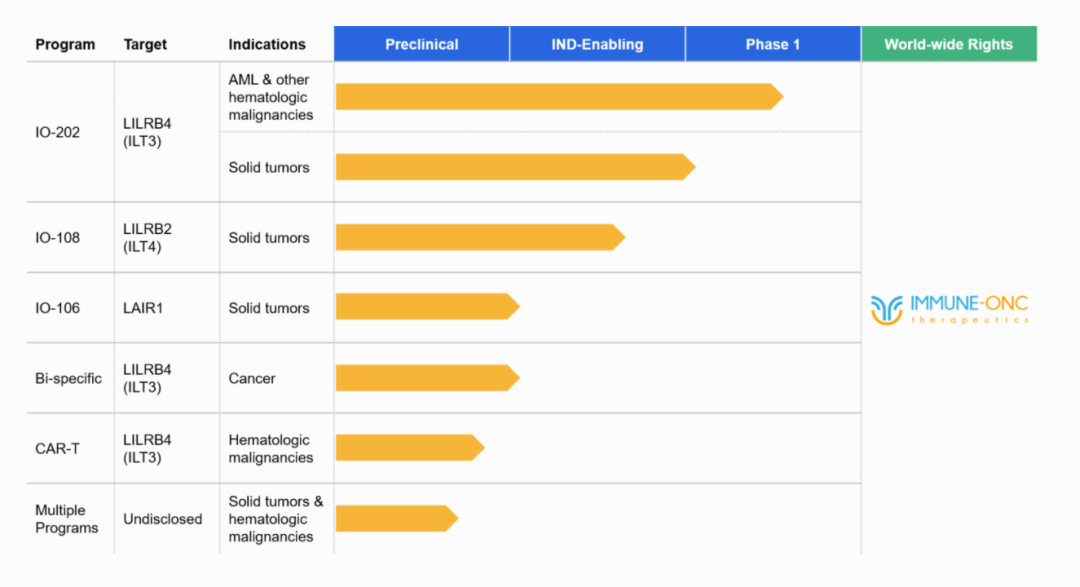Select the Phase 1 stage header
This screenshot has height=587, width=1080.
pyautogui.click(x=773, y=44)
